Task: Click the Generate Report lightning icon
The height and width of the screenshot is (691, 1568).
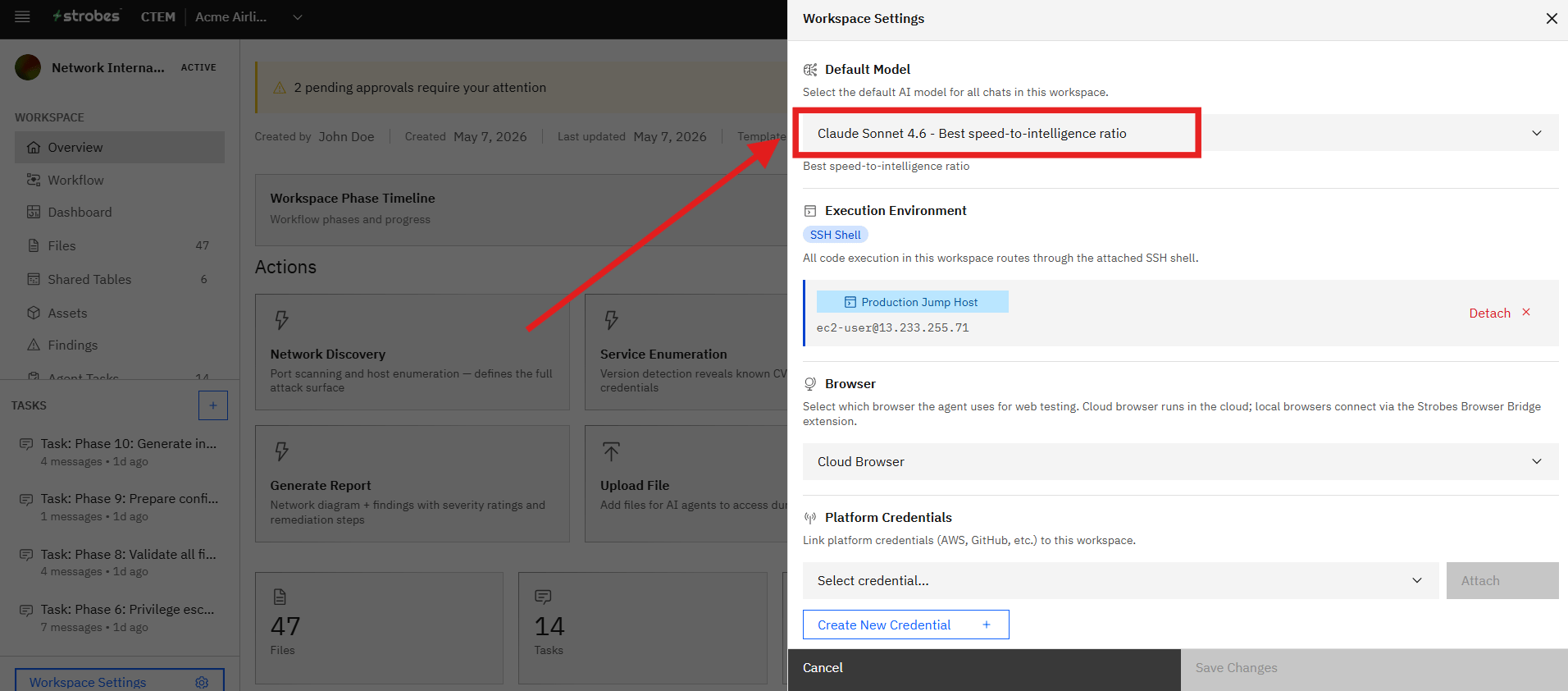Action: pos(282,451)
